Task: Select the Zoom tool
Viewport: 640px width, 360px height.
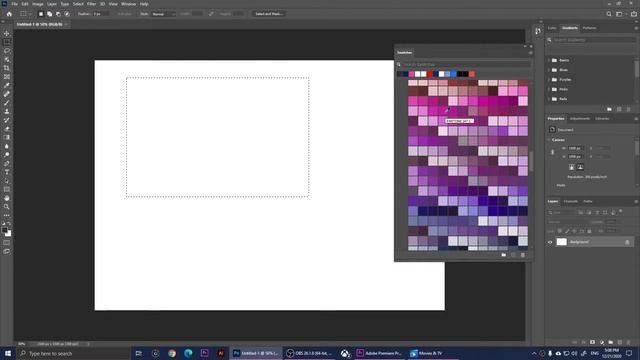Action: coord(7,207)
